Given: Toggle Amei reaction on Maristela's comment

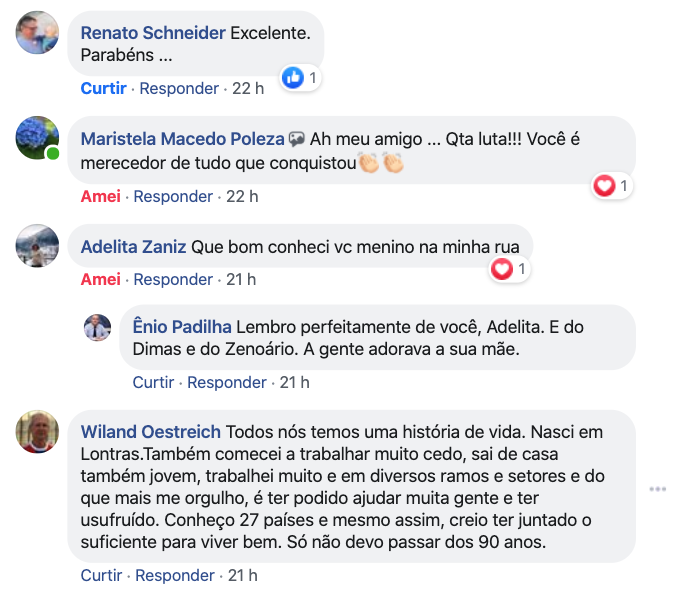Looking at the screenshot, I should click(x=100, y=196).
